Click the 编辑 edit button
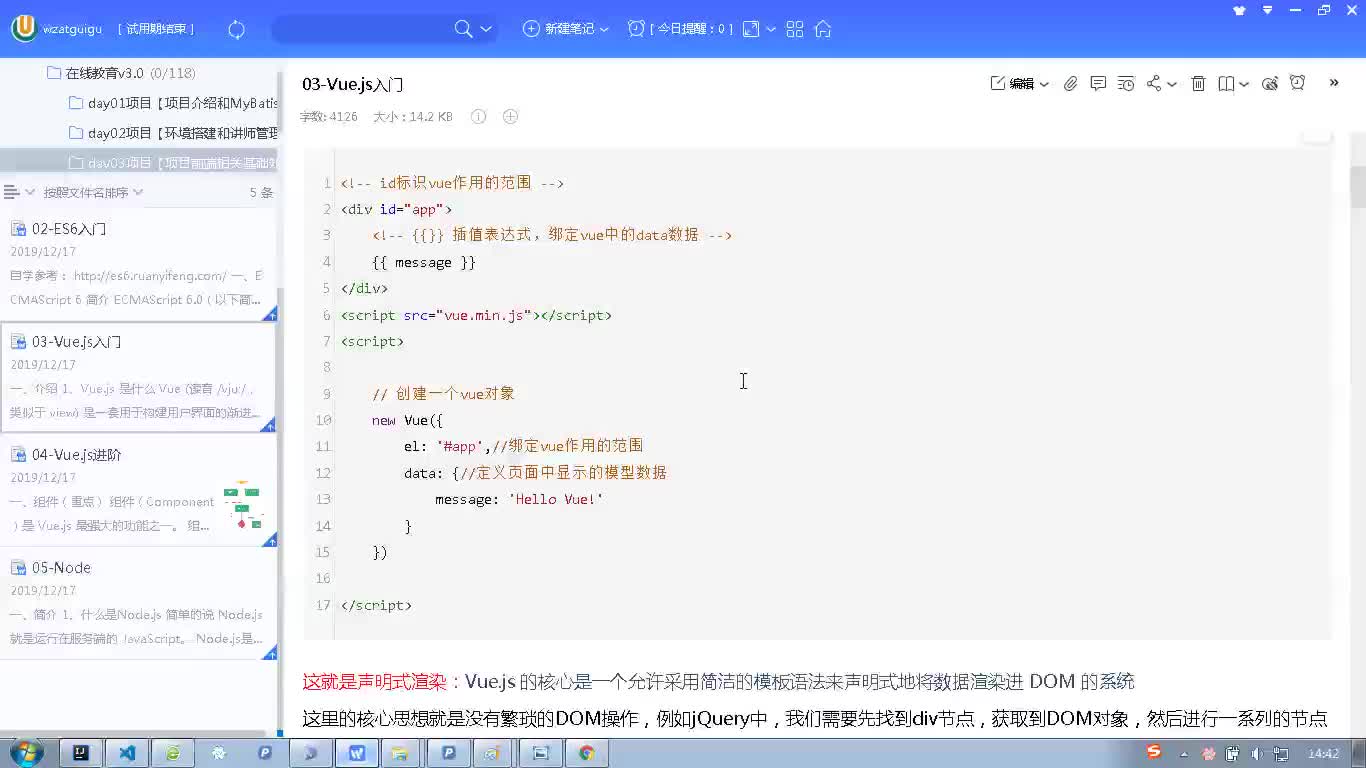The height and width of the screenshot is (768, 1366). [1012, 84]
